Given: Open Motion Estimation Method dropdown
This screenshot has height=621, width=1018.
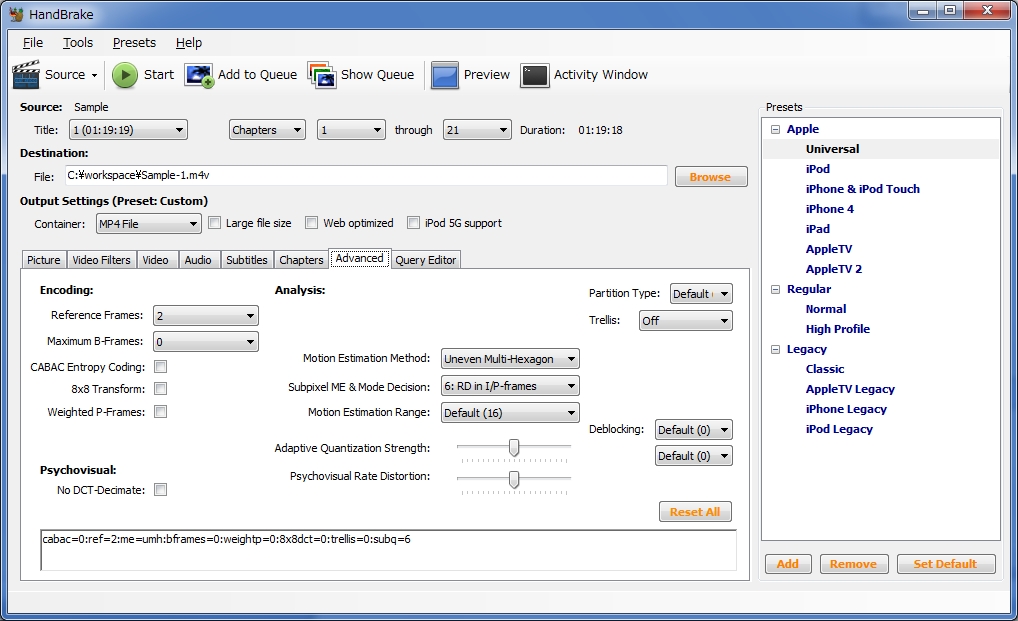Looking at the screenshot, I should click(x=510, y=359).
